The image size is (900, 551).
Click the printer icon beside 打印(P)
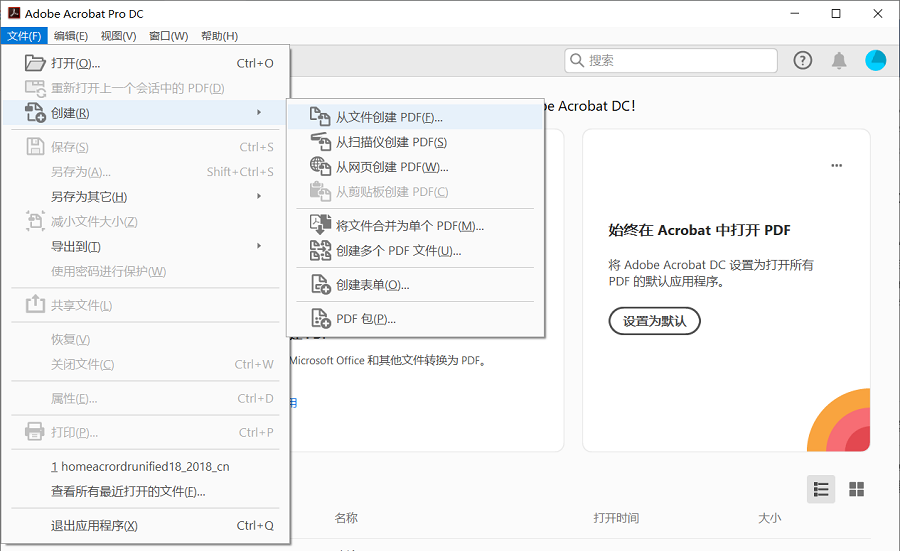(35, 432)
